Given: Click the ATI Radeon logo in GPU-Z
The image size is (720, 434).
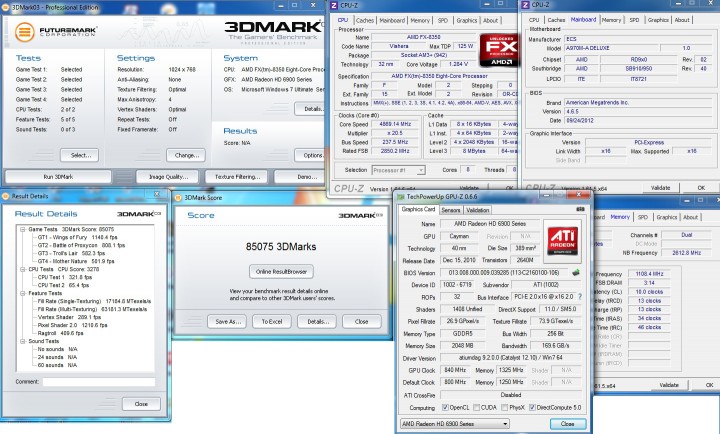Looking at the screenshot, I should 562,241.
